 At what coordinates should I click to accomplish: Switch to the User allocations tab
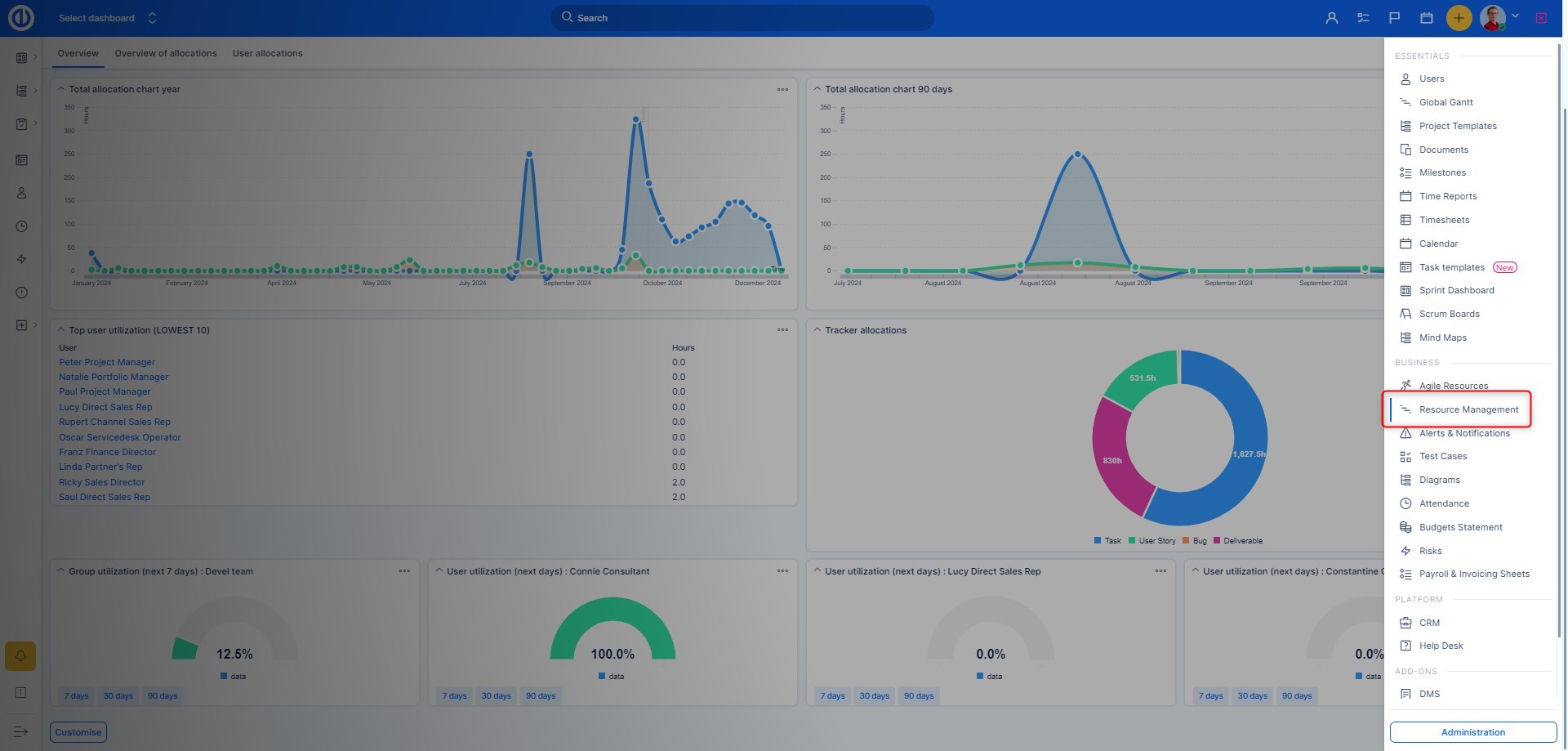click(267, 54)
